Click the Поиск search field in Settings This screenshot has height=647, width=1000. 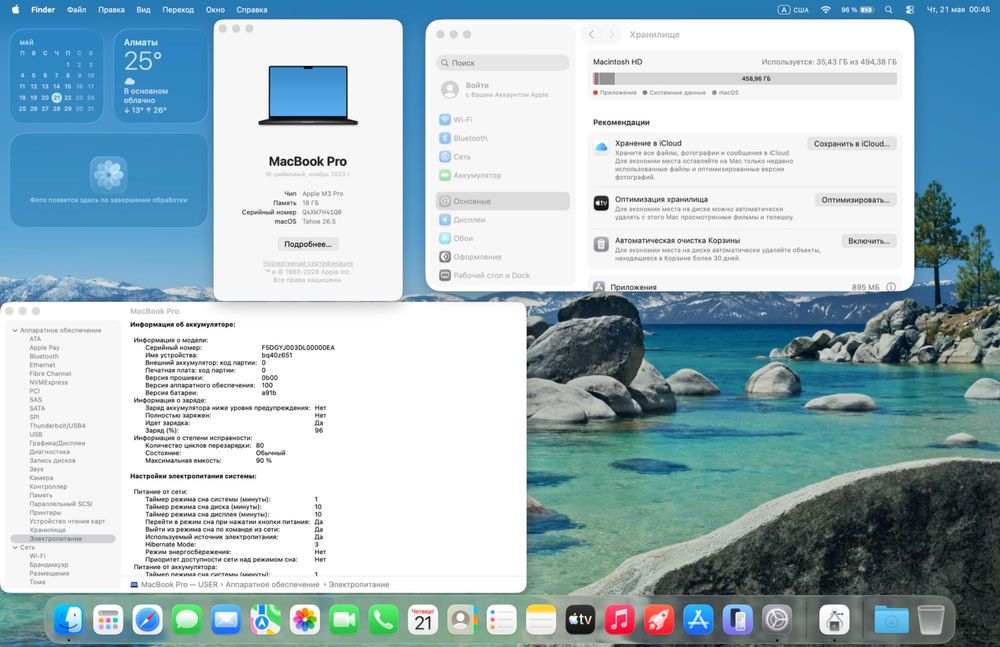click(x=503, y=63)
